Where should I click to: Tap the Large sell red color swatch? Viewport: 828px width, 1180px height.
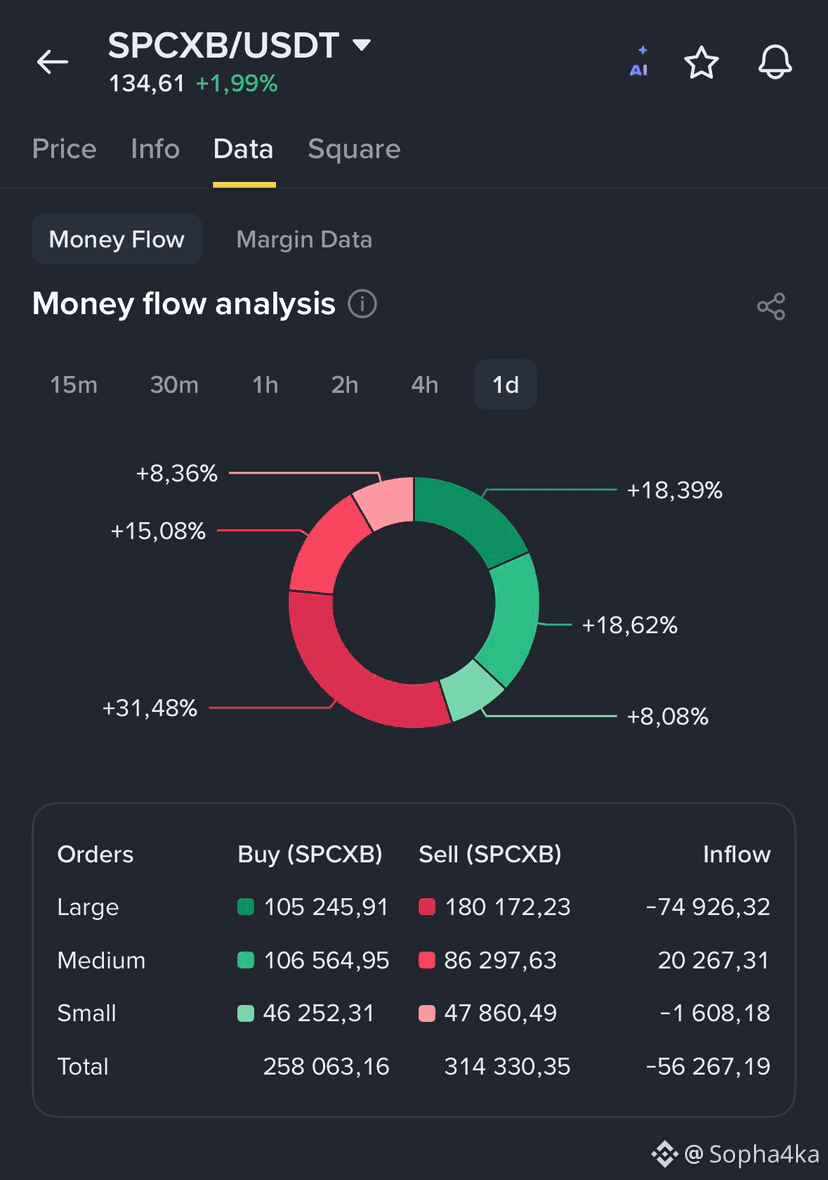tap(427, 907)
